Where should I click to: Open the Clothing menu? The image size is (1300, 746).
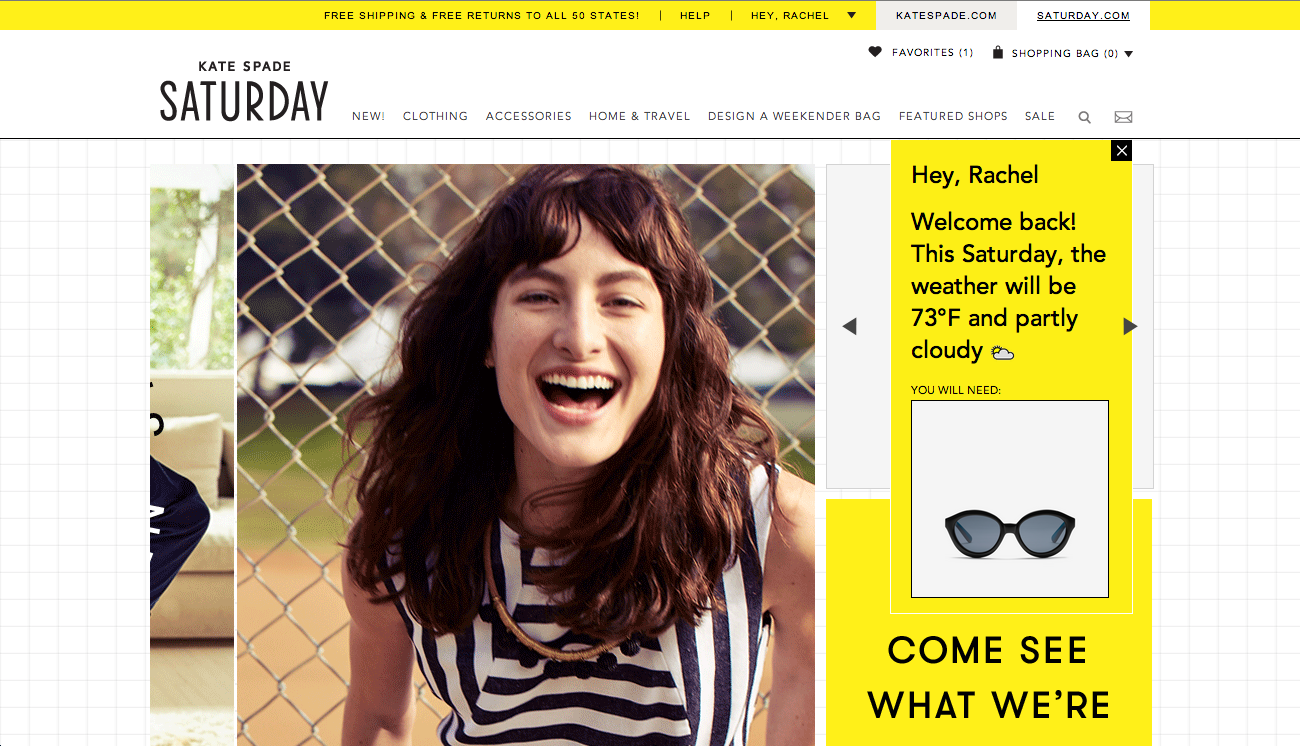tap(435, 116)
